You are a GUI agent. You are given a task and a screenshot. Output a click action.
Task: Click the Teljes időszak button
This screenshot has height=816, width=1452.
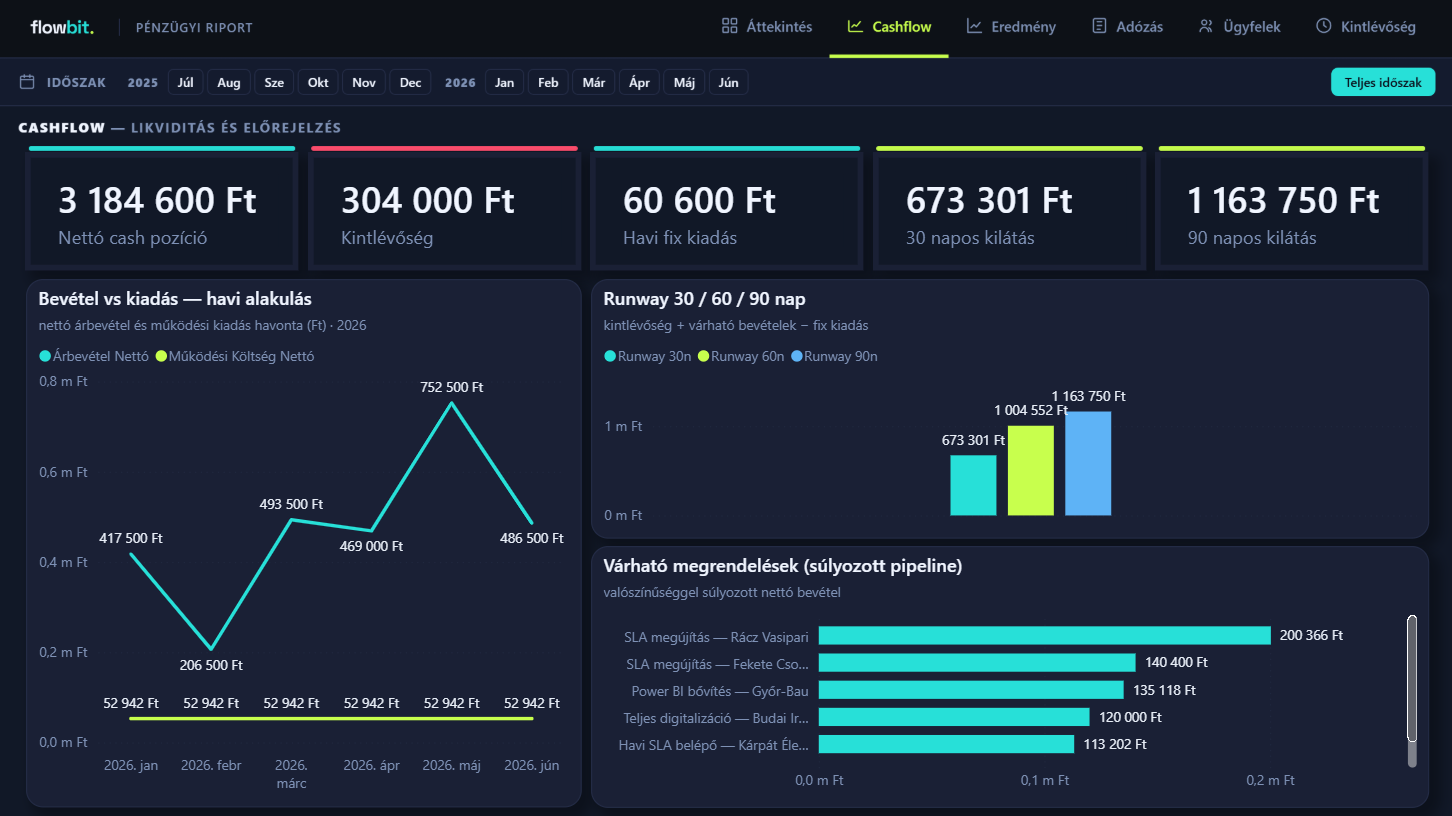coord(1383,83)
